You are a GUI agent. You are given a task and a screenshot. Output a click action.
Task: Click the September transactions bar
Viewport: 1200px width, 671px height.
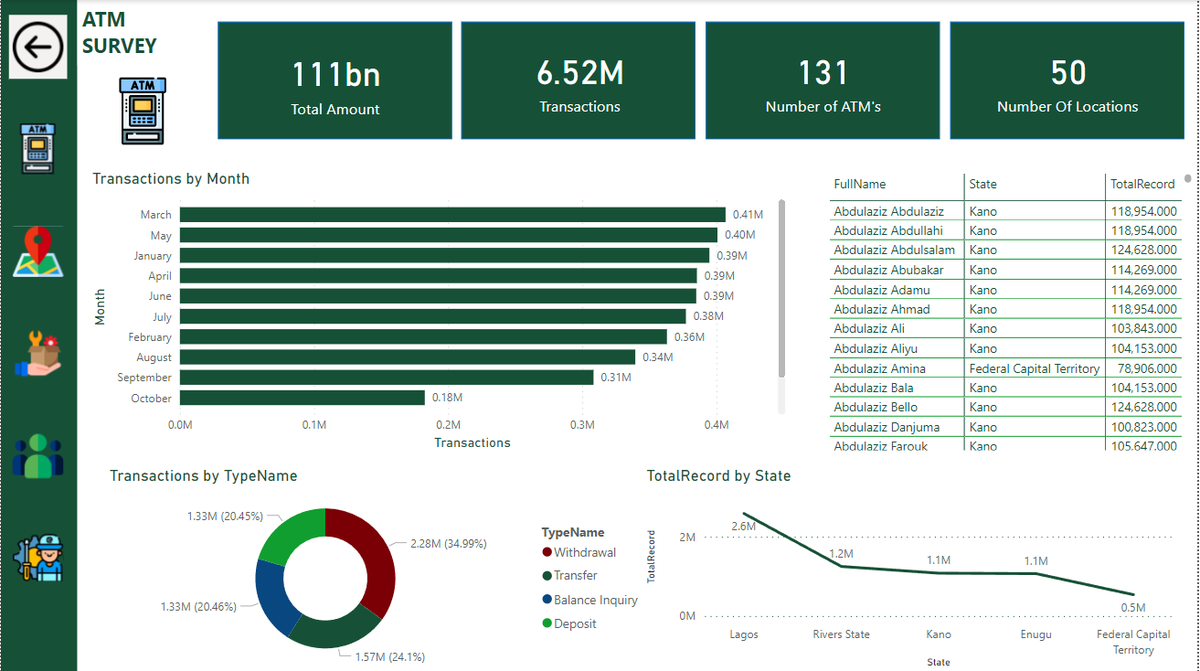pos(387,377)
